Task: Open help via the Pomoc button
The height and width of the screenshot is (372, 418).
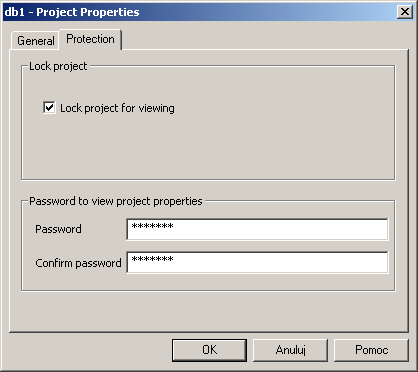Action: 371,350
